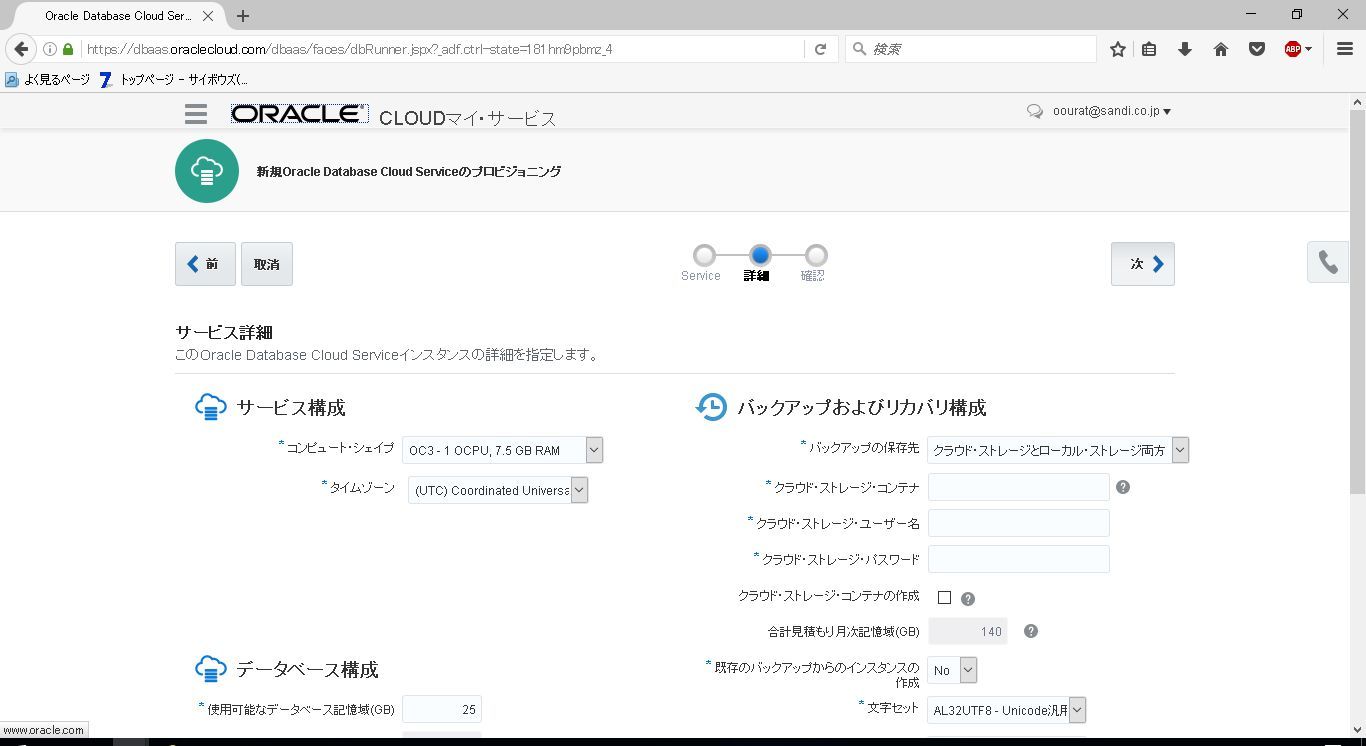Click the URL address bar
This screenshot has height=746, width=1366.
click(x=442, y=49)
